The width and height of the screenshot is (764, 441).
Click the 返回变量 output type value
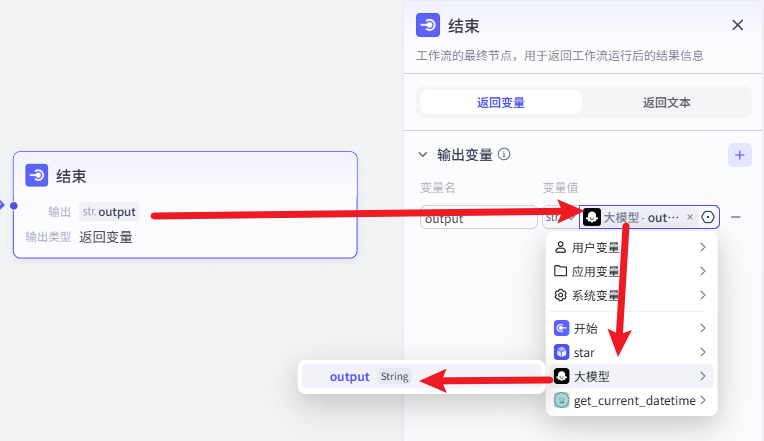[106, 237]
